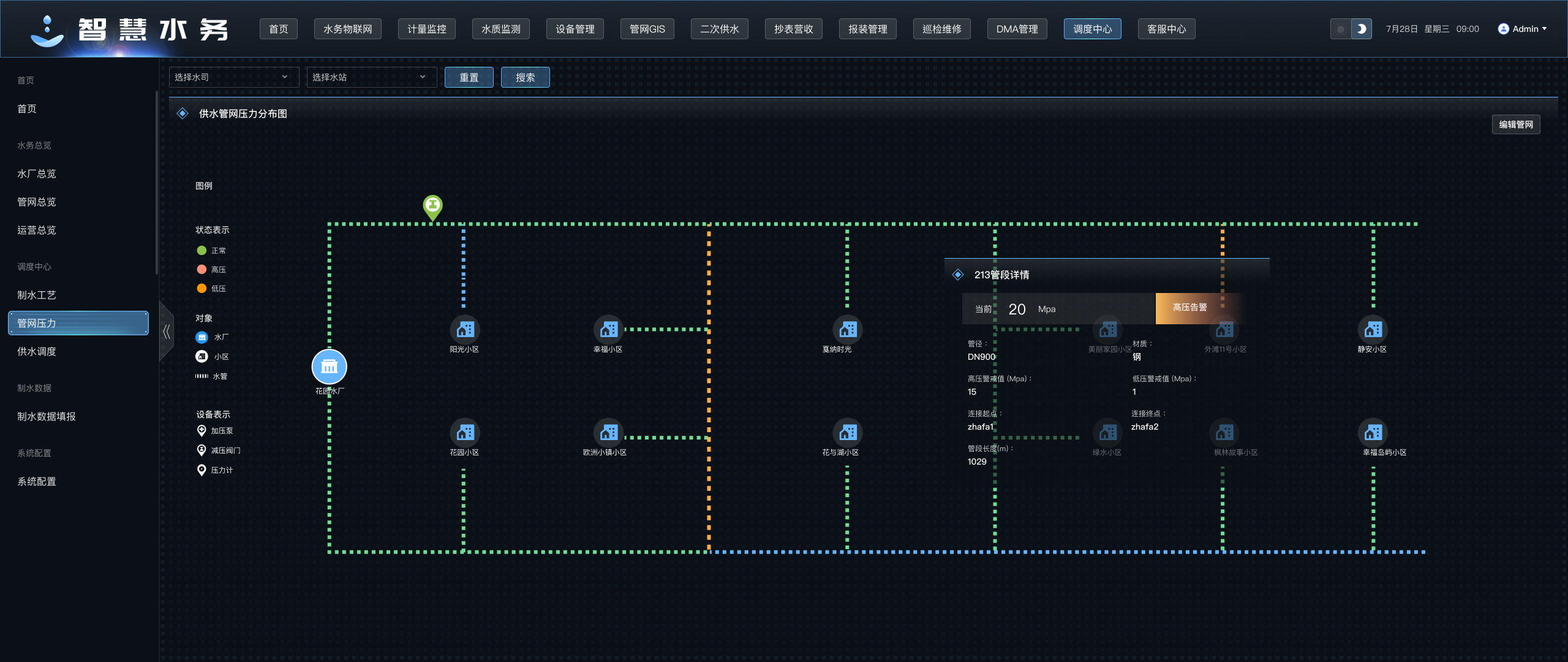Click the 压力计 legend pin icon
This screenshot has width=1568, height=662.
(x=202, y=470)
